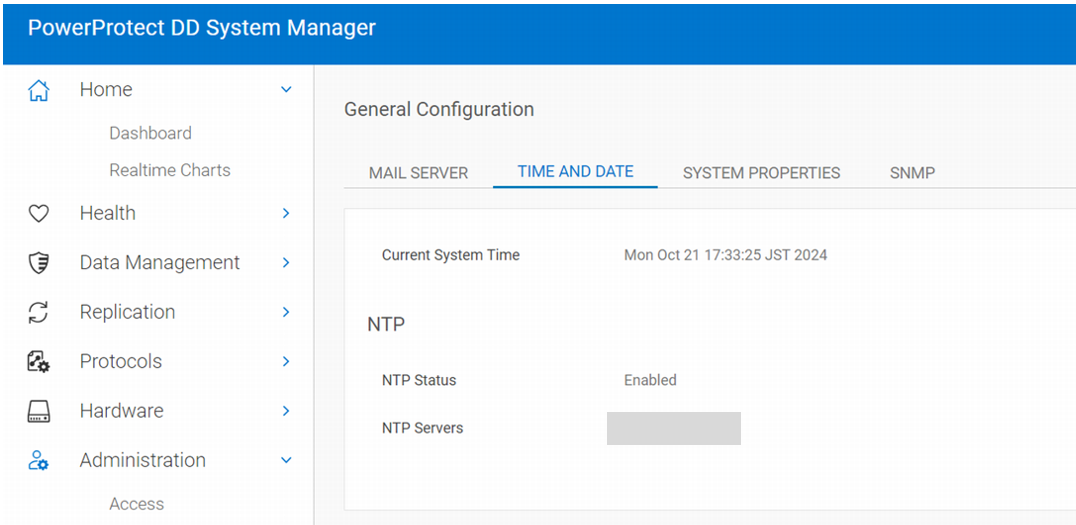Click the PowerProtect DD System Manager title
Screen dimensions: 1076x525
click(x=202, y=27)
